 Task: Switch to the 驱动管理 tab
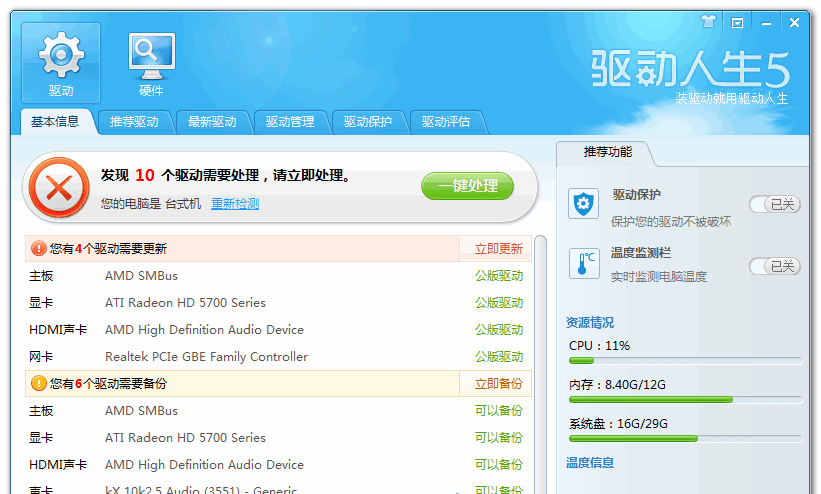290,122
